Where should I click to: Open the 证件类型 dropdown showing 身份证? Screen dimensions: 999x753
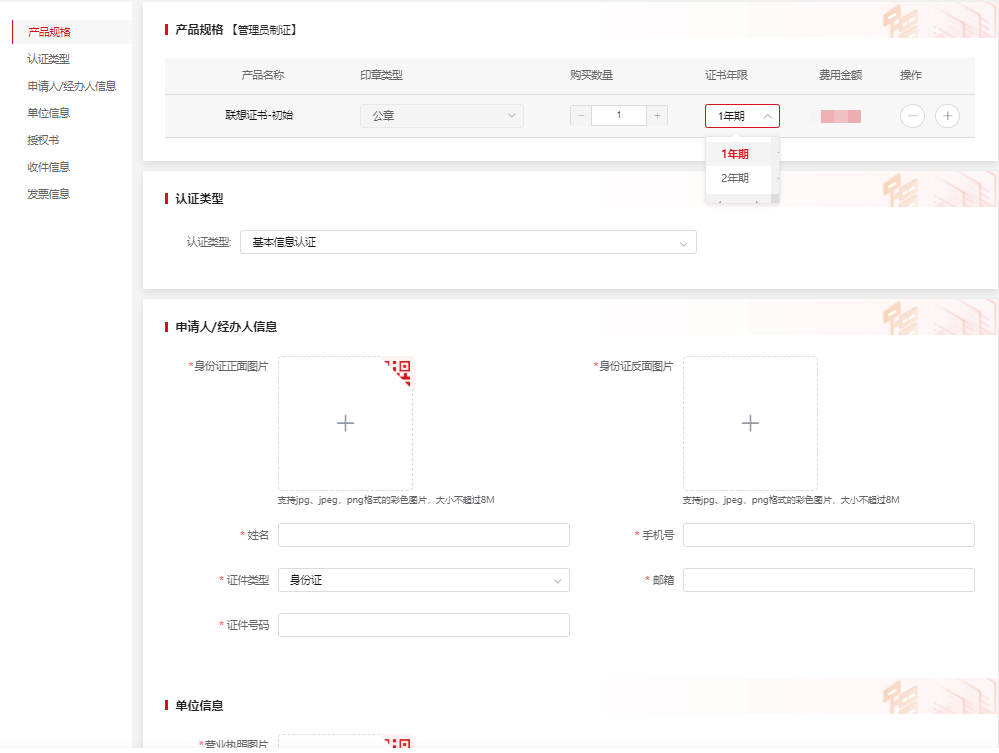pyautogui.click(x=423, y=580)
